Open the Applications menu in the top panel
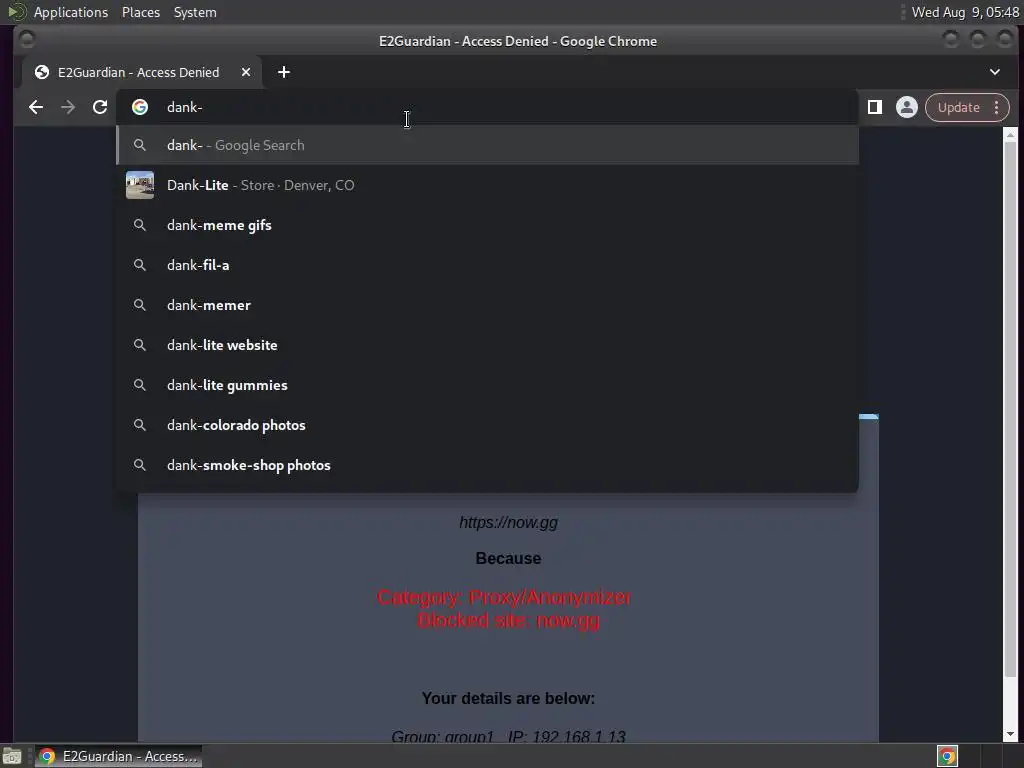Viewport: 1024px width, 768px height. (x=71, y=12)
